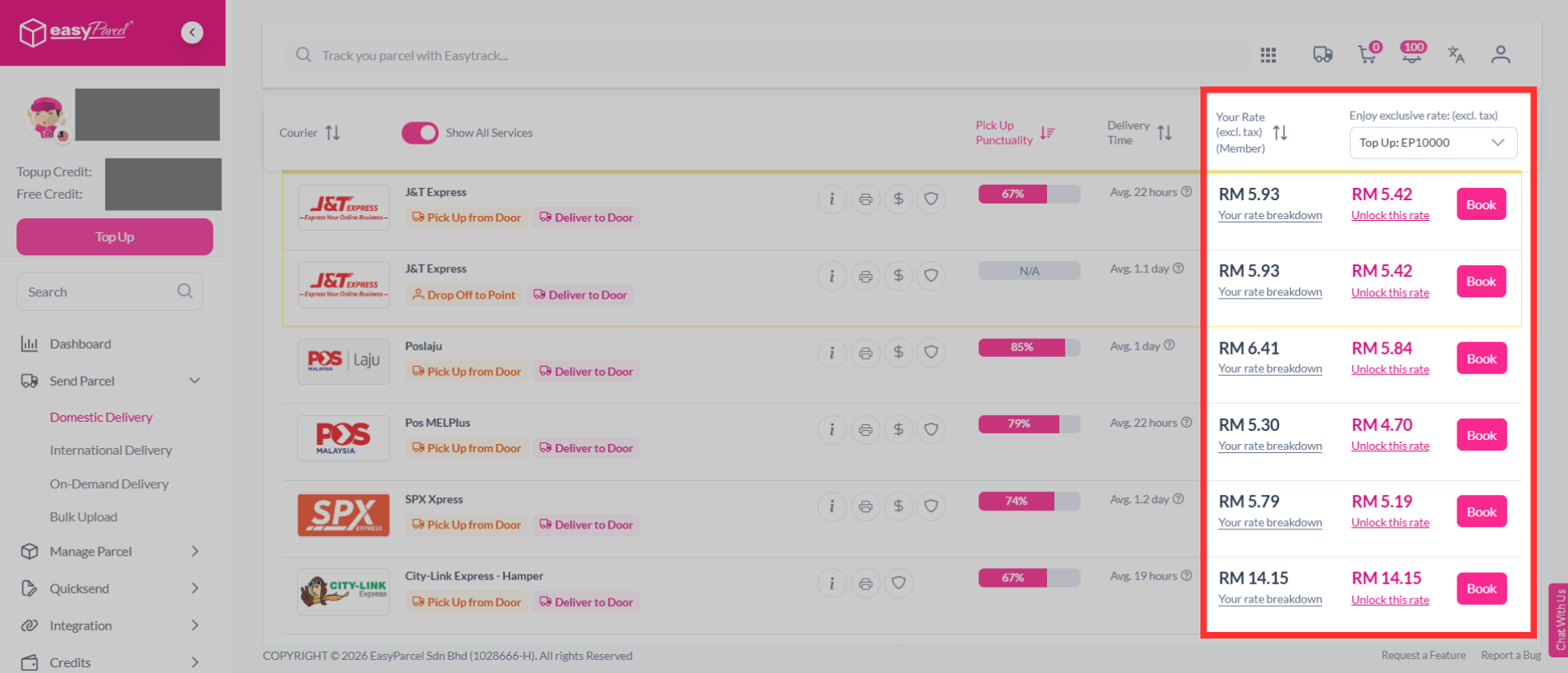Click printer icon in Pos MELPlus row
The image size is (1568, 673).
(x=865, y=429)
